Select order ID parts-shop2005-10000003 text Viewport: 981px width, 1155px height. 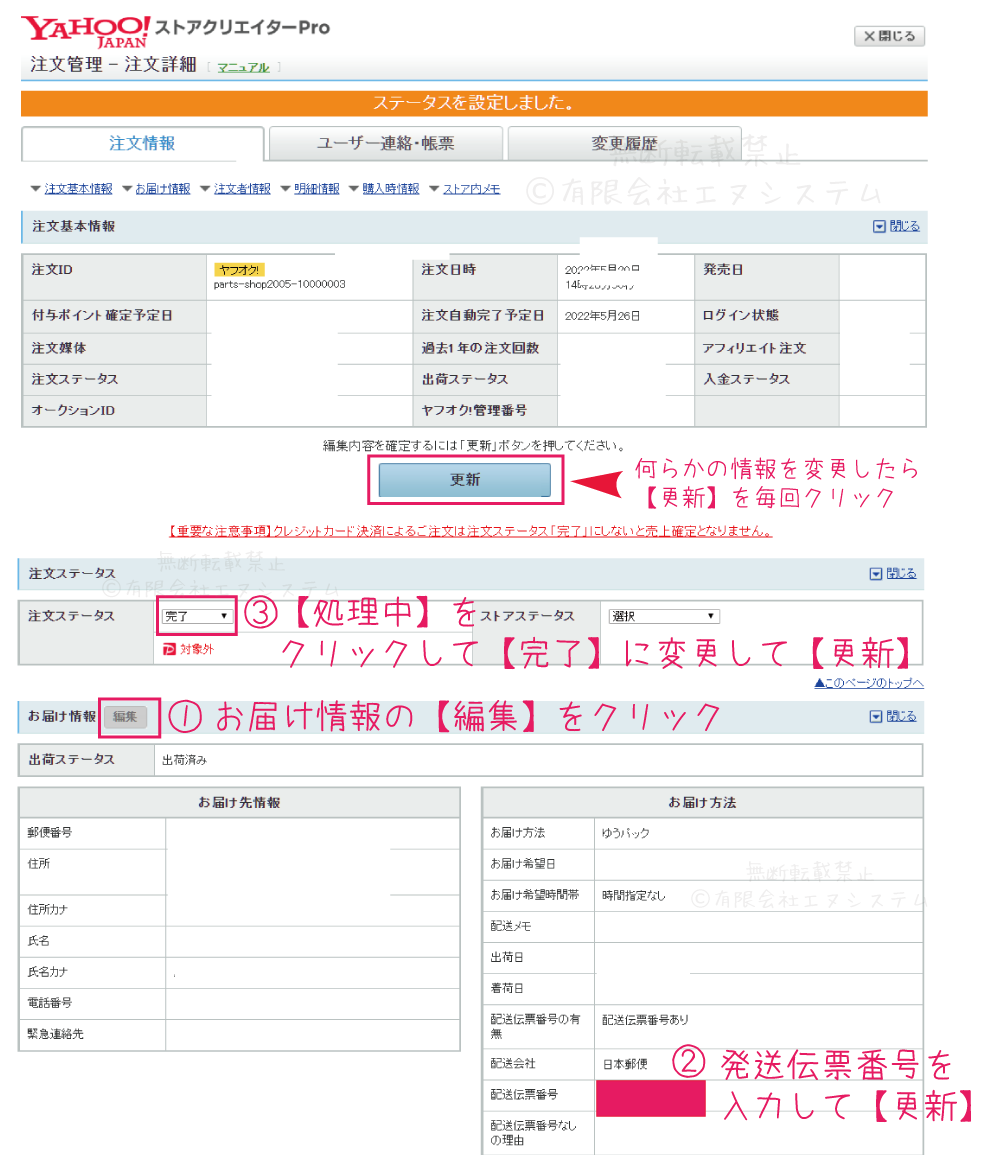tap(279, 284)
